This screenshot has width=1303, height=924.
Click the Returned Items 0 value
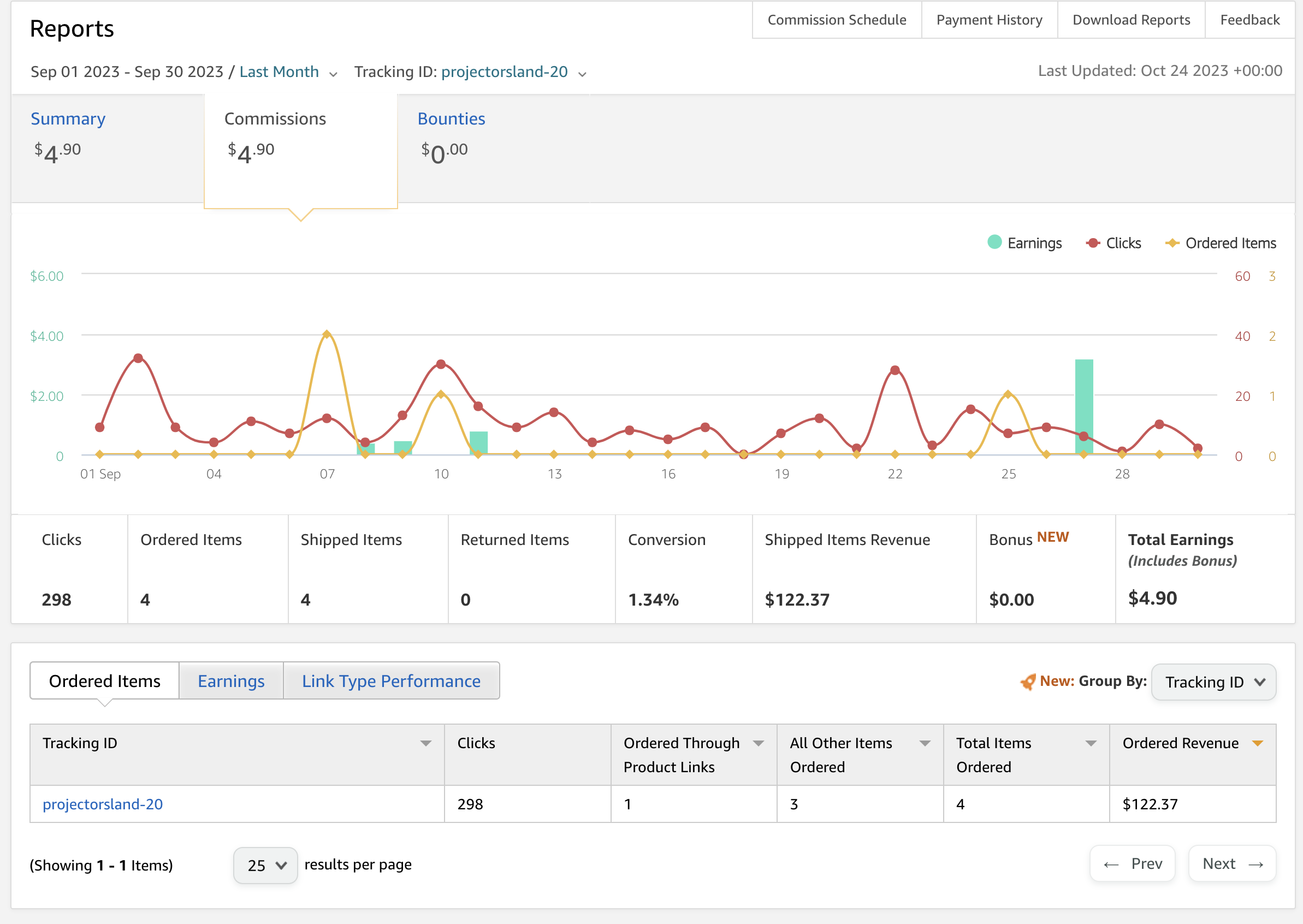click(465, 600)
